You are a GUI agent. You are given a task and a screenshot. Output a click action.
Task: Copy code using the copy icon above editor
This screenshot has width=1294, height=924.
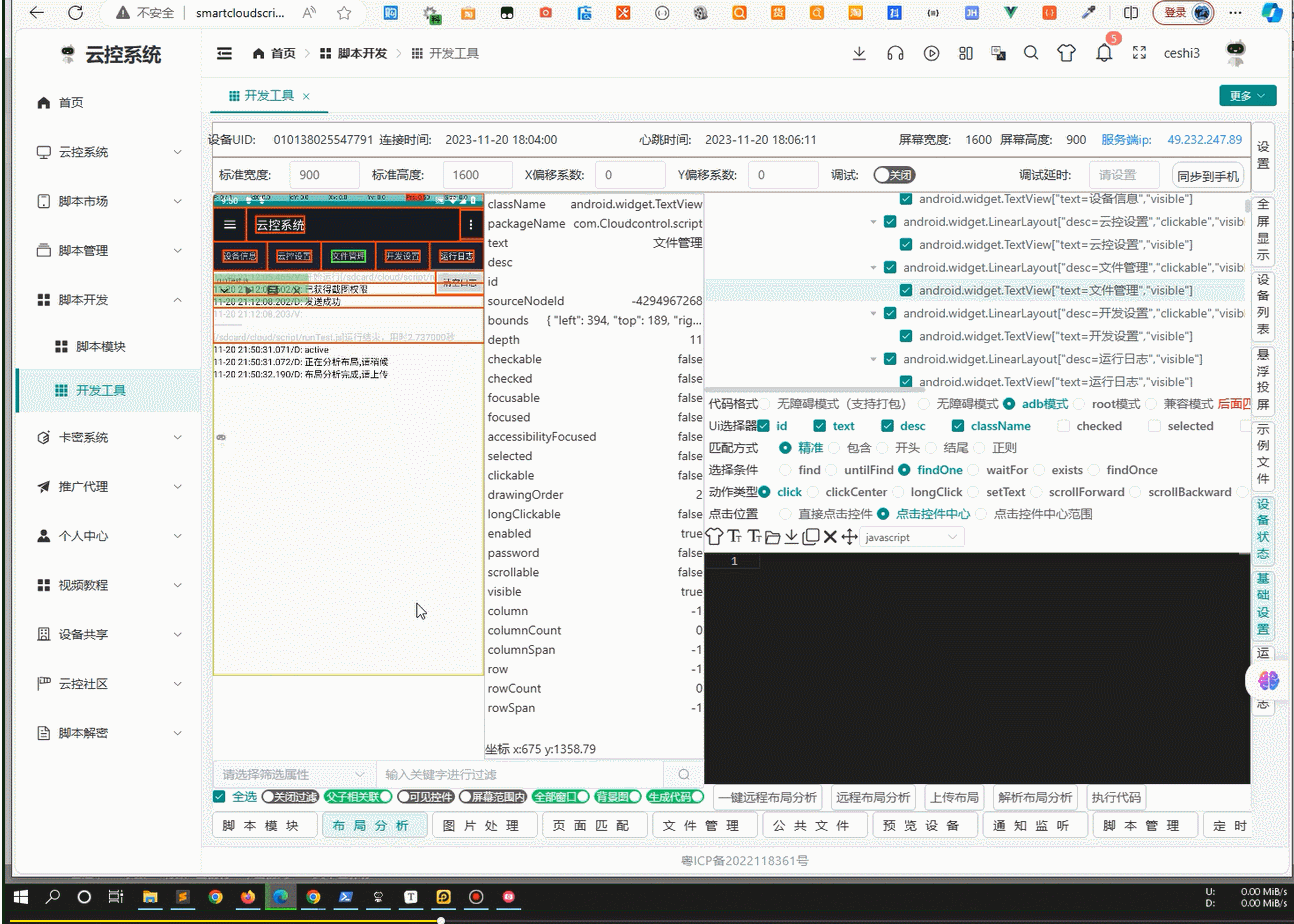coord(809,536)
